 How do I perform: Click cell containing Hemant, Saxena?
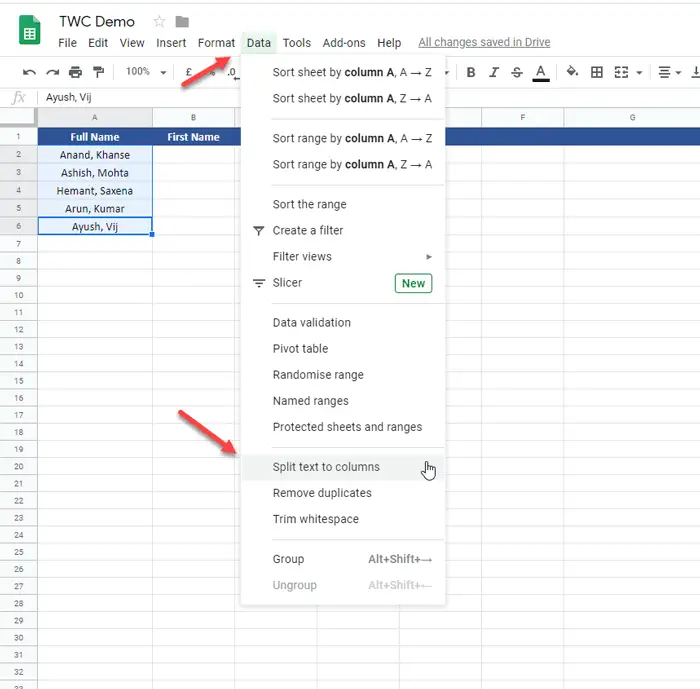pyautogui.click(x=95, y=191)
